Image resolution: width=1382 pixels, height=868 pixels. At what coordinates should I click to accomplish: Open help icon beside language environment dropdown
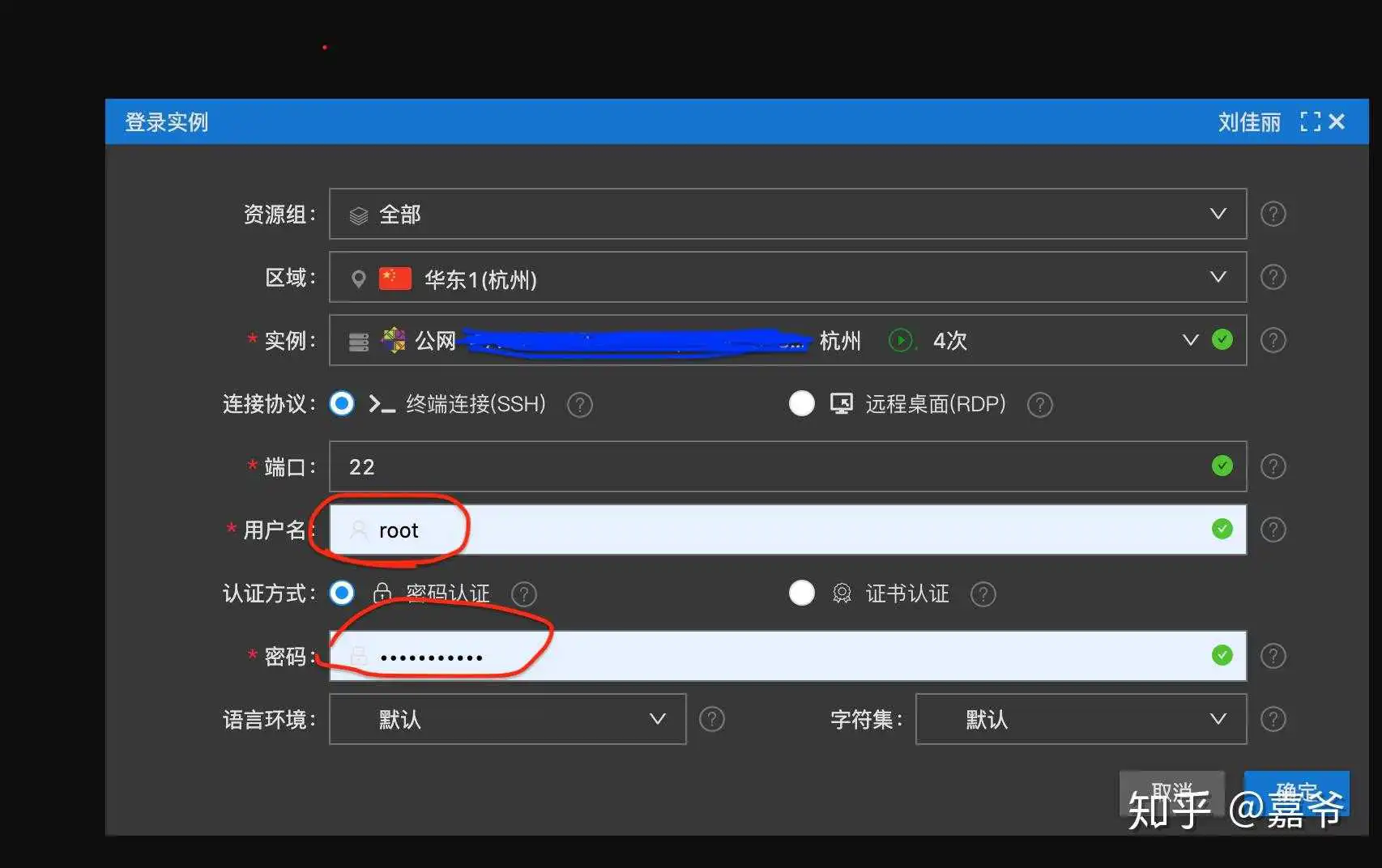pos(711,719)
